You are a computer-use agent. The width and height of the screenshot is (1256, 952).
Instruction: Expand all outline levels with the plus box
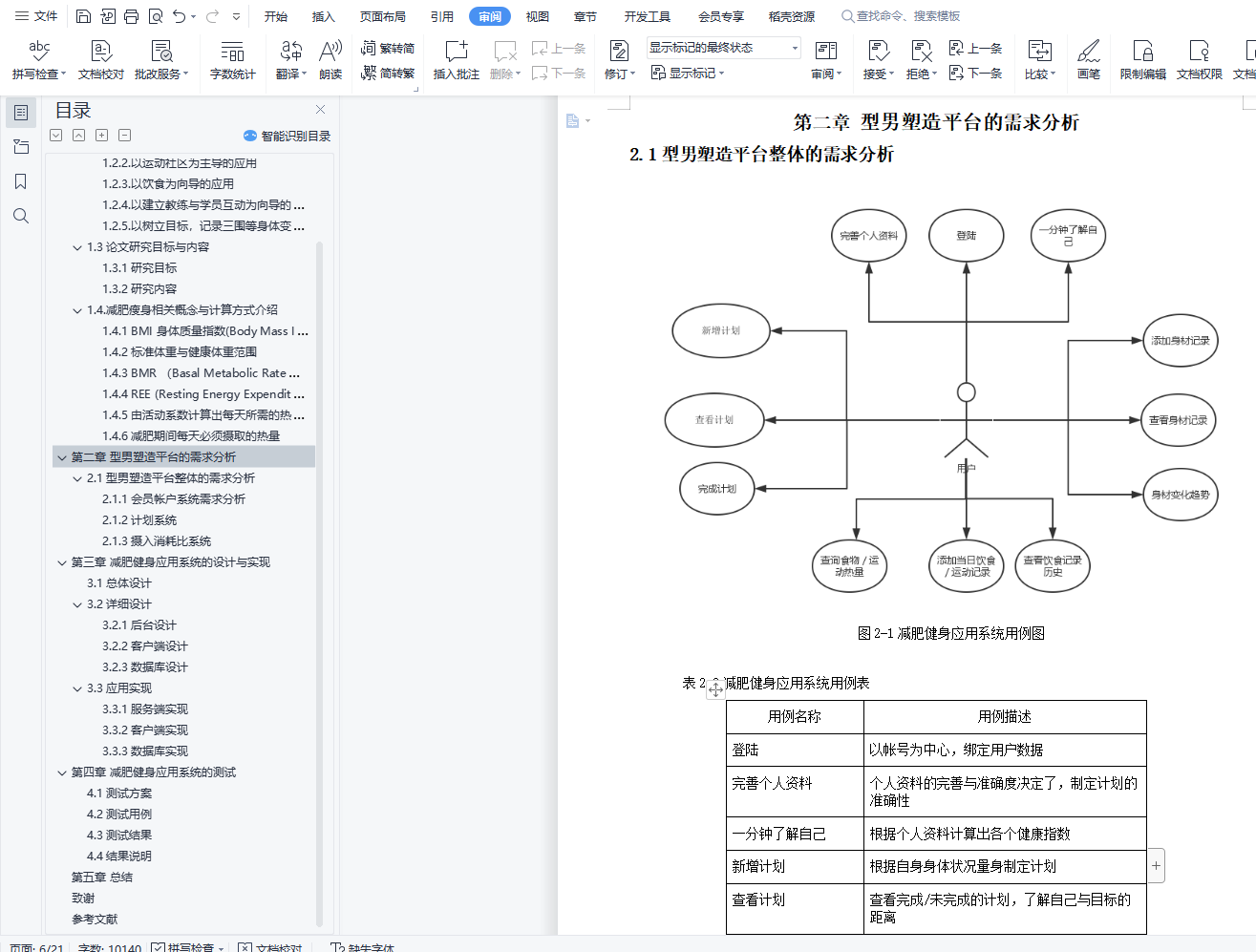tap(102, 136)
